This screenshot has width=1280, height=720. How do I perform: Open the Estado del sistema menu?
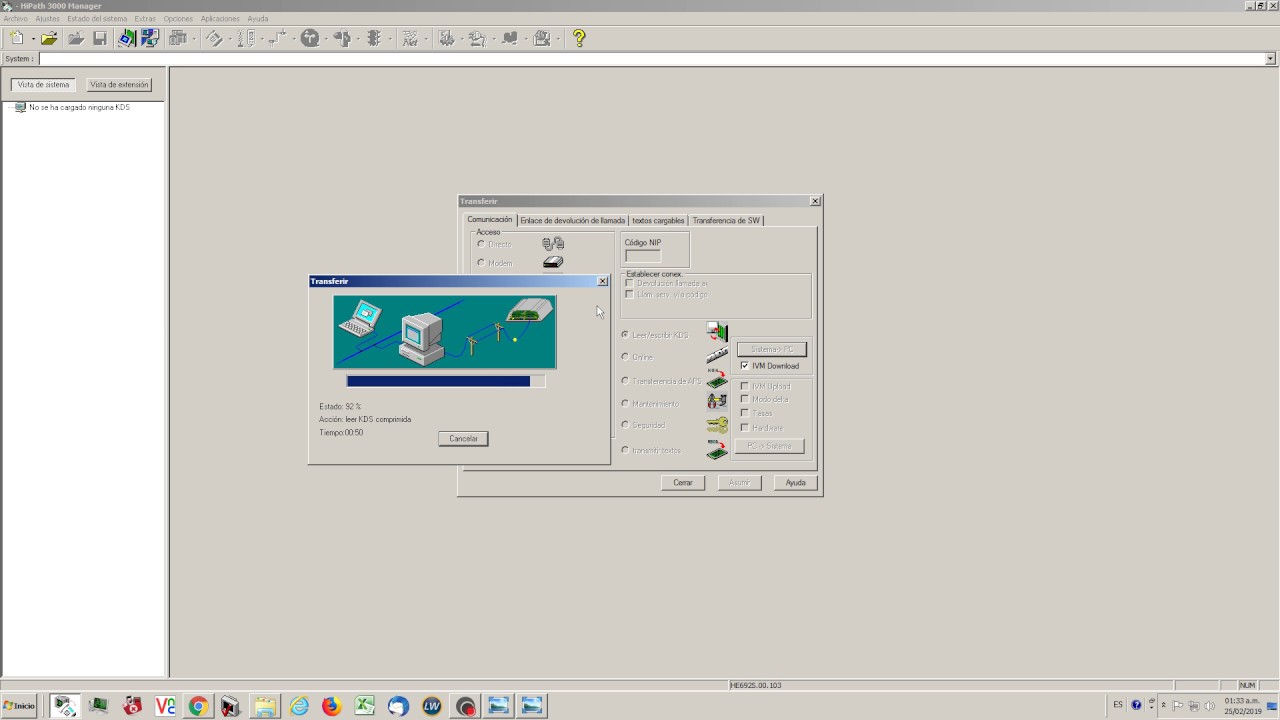coord(97,19)
